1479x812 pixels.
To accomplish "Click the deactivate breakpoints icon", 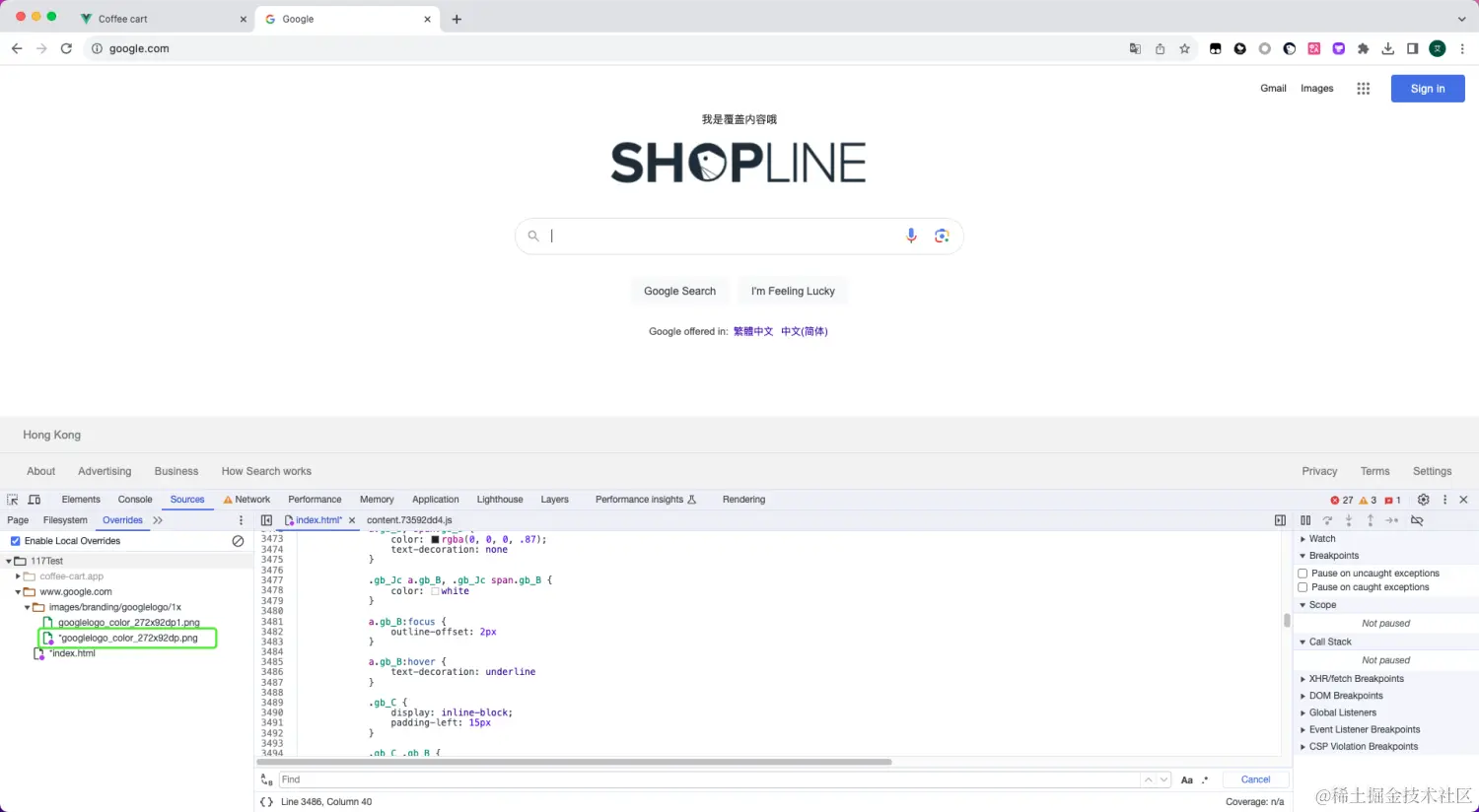I will coord(1417,520).
